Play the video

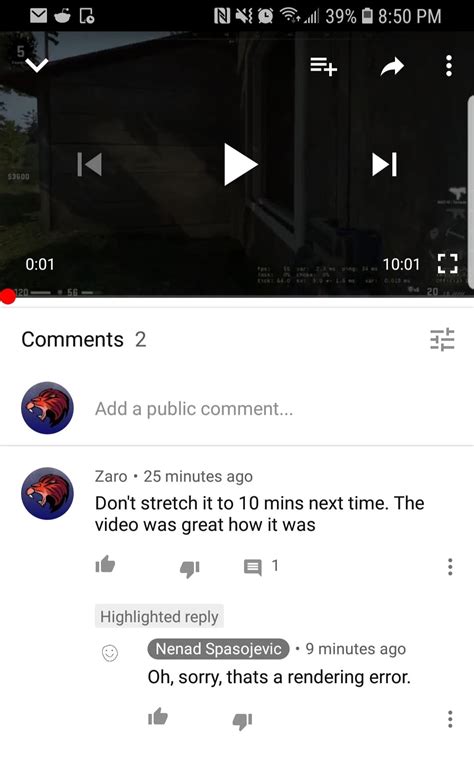[x=240, y=165]
